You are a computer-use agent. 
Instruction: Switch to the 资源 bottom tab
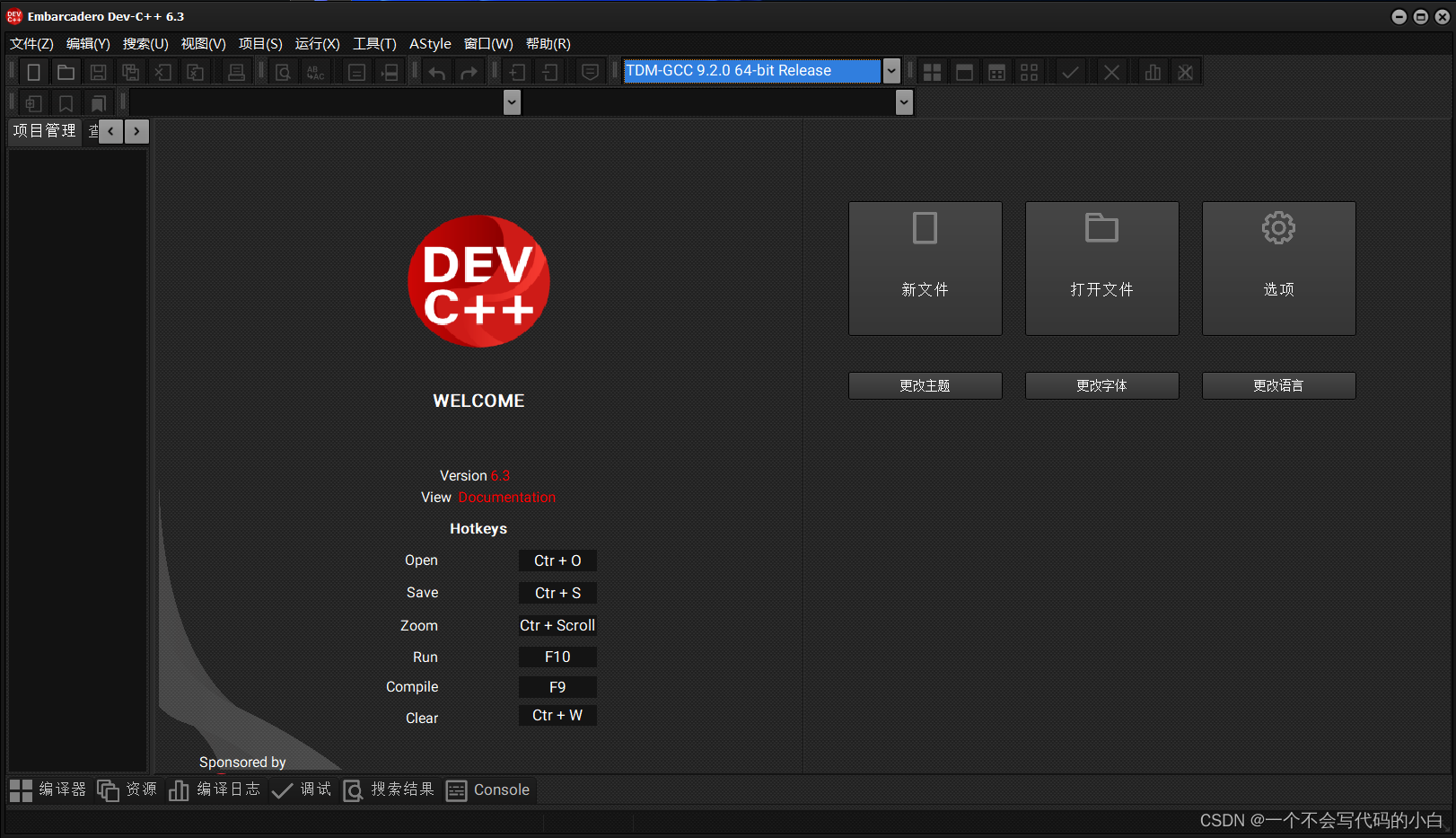click(x=127, y=790)
